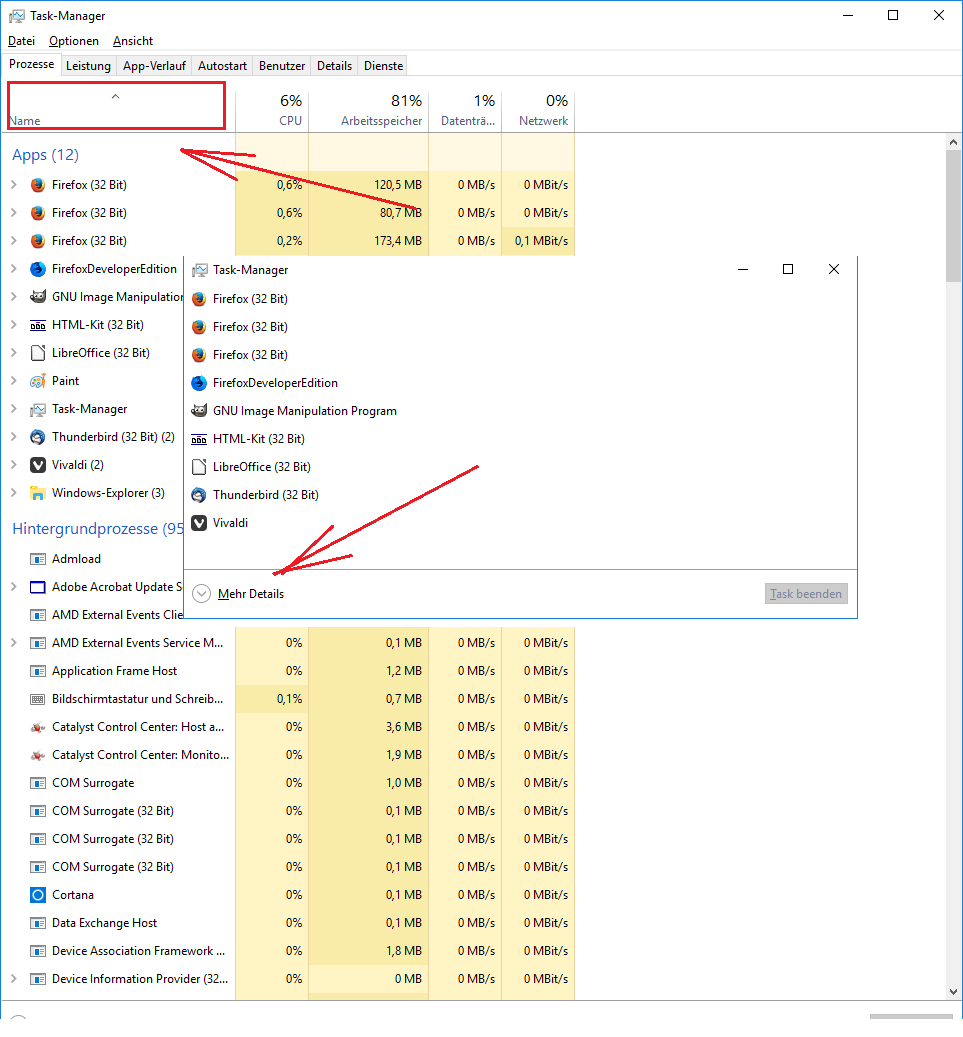Switch to the Dienste tab
963x1037 pixels.
[x=384, y=65]
